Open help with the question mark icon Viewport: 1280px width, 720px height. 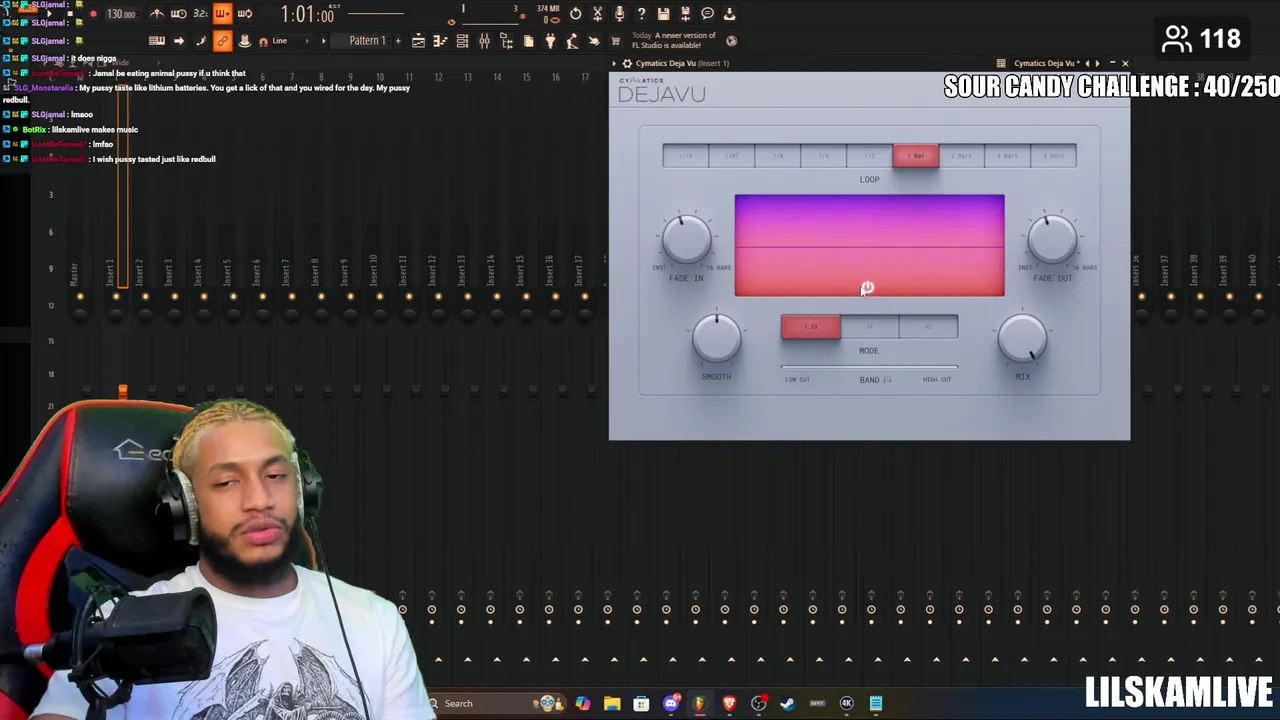[x=641, y=14]
